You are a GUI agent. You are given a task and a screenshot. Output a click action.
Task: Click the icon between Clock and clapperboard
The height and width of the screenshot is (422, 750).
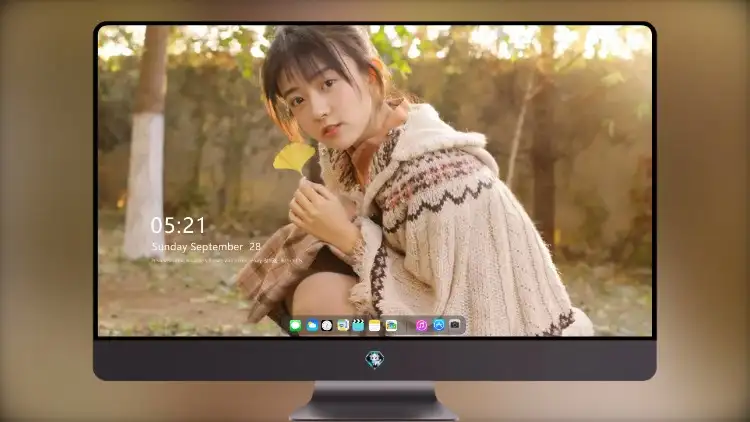point(342,326)
